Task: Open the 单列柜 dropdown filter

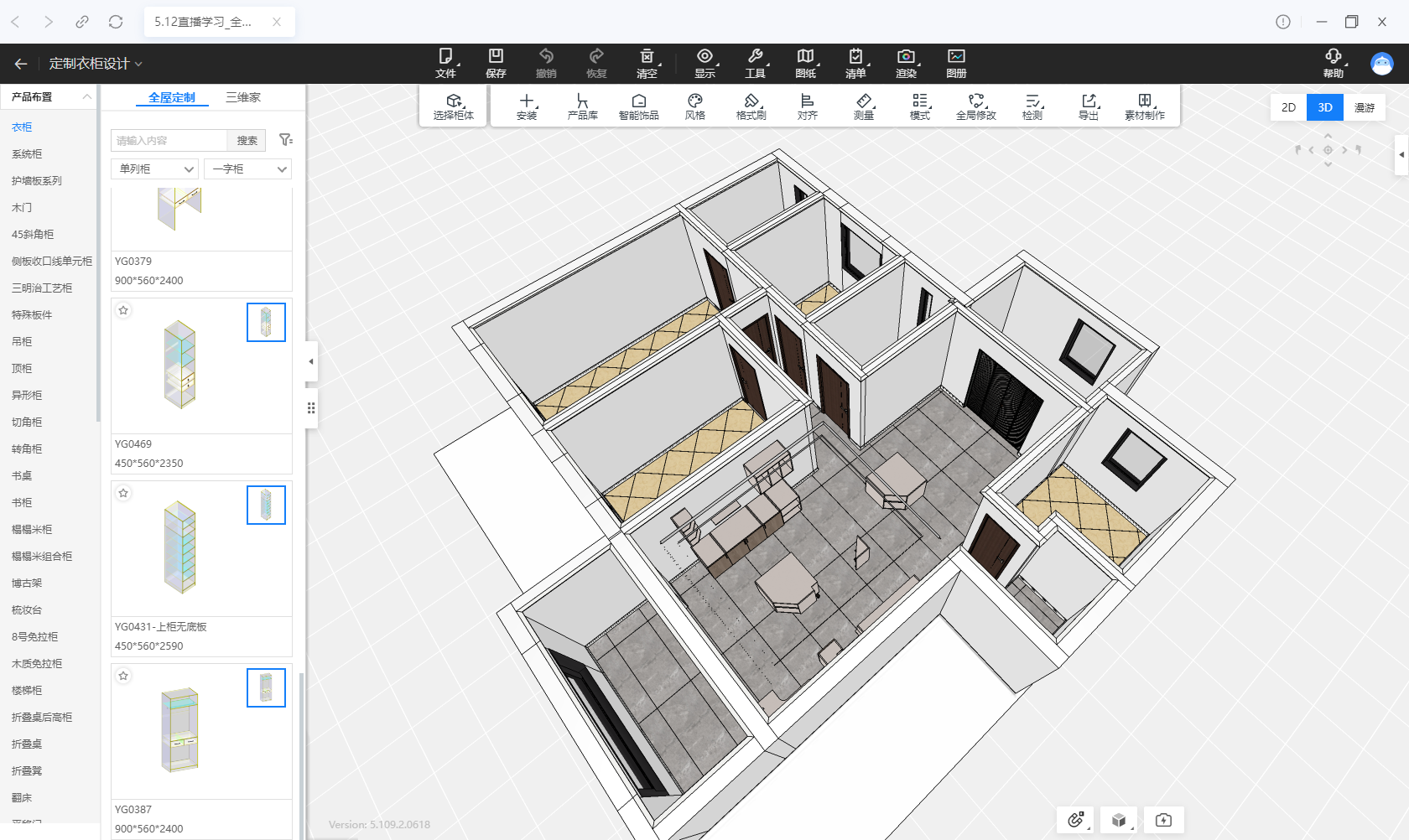Action: [x=155, y=169]
